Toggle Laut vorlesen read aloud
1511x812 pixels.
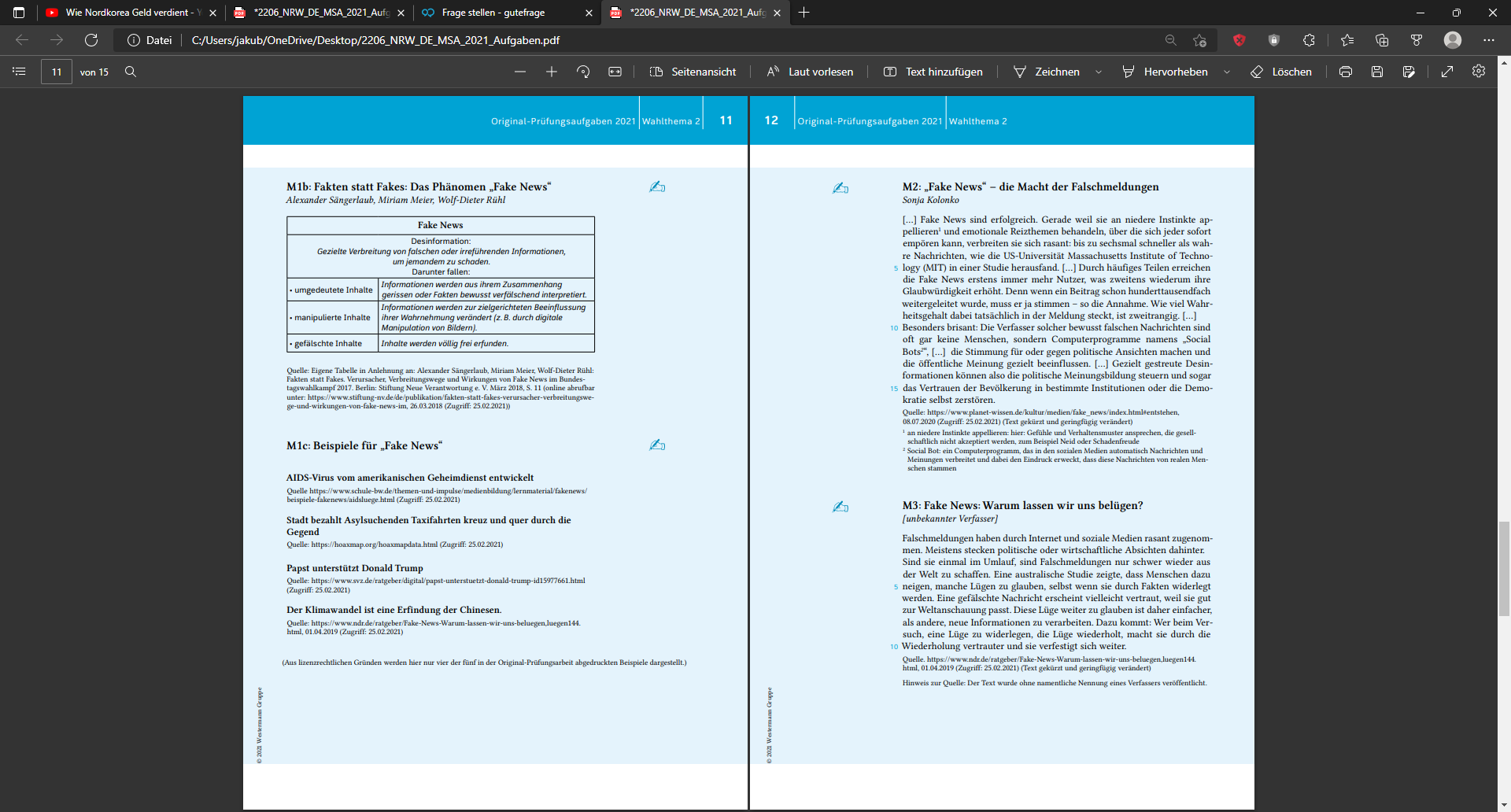811,72
